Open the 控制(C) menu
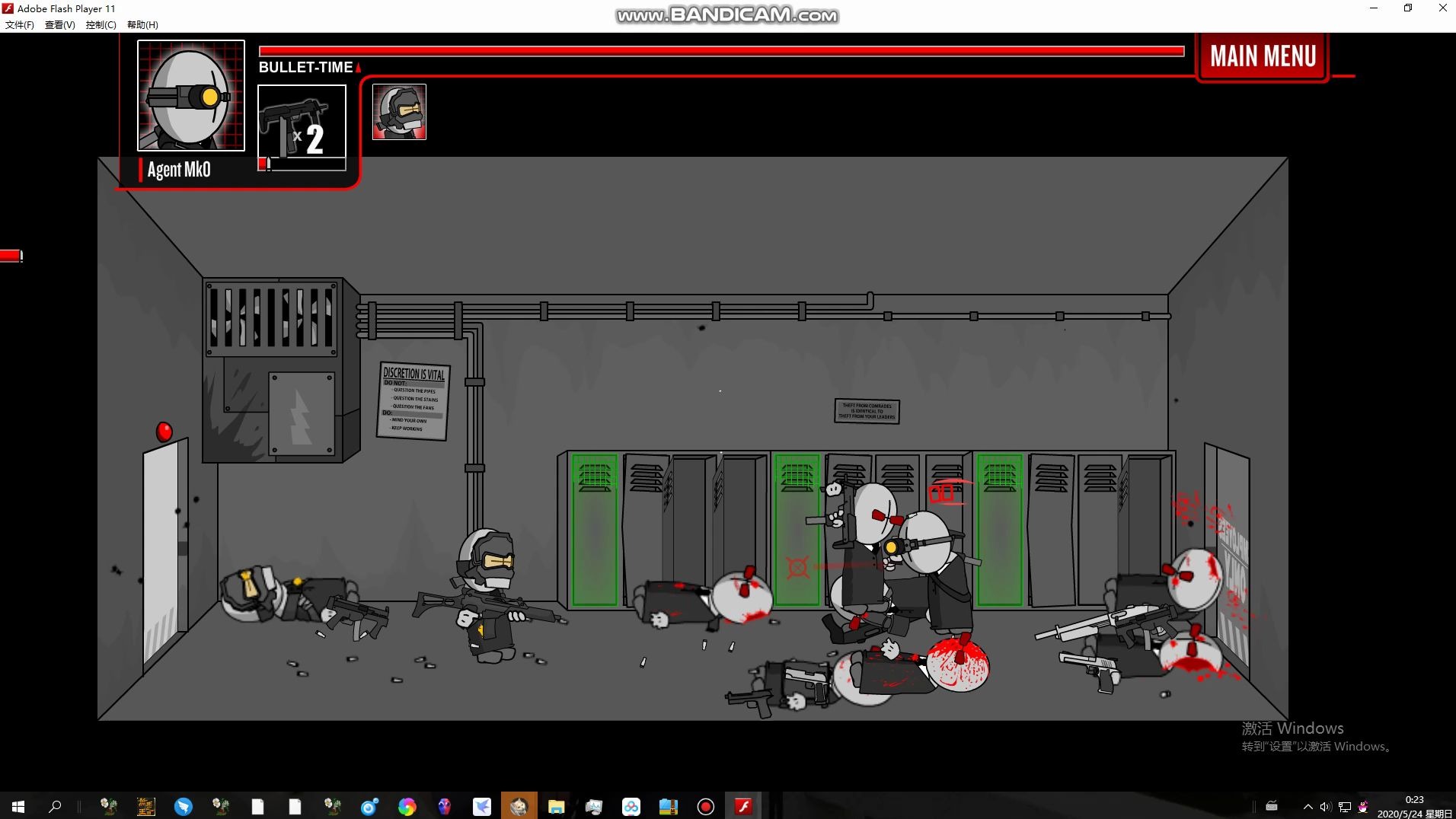Image resolution: width=1456 pixels, height=819 pixels. click(101, 24)
